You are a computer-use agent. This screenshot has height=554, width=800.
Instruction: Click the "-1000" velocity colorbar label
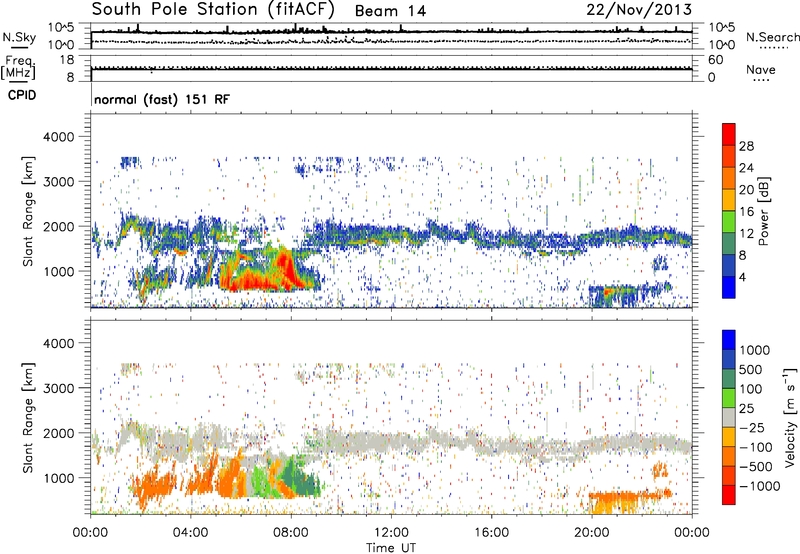[759, 486]
